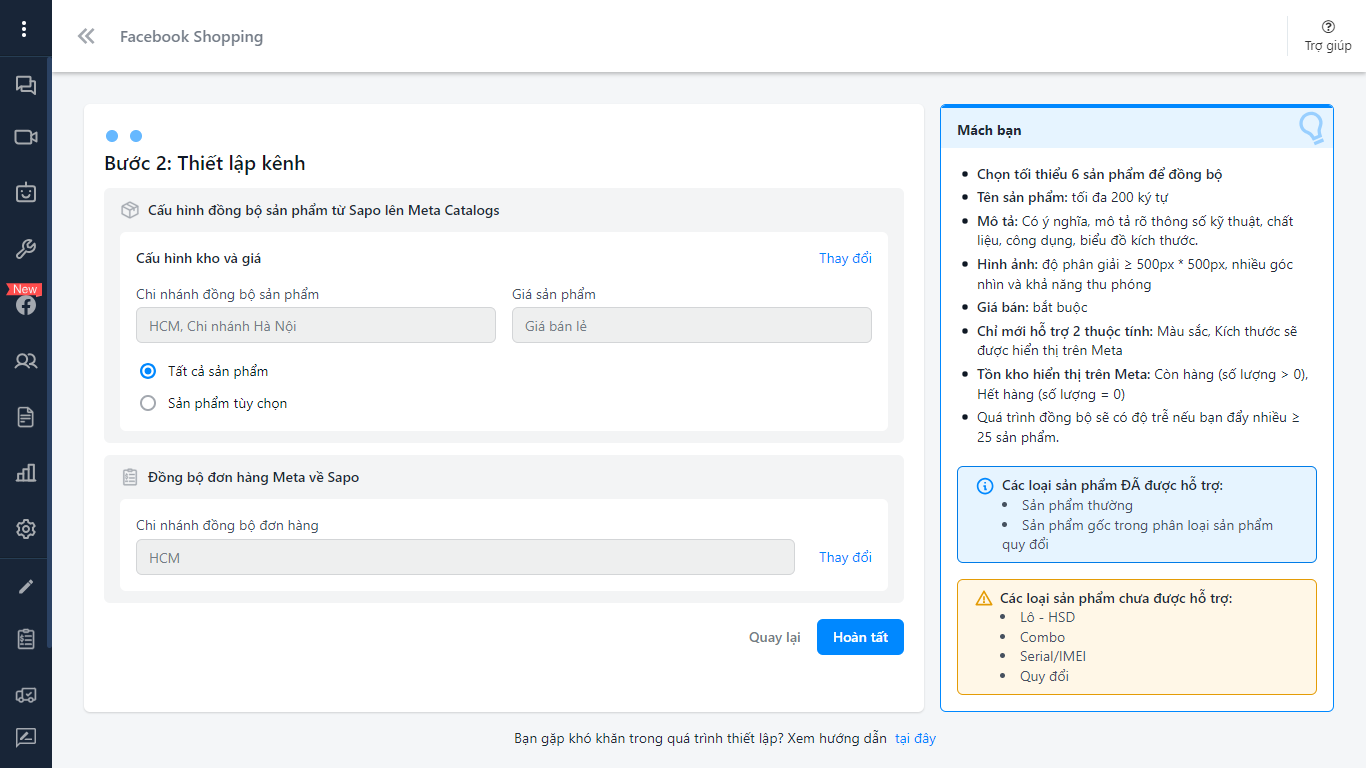This screenshot has height=770, width=1366.
Task: Click the warning triangle icon in unsupported box
Action: pos(984,598)
